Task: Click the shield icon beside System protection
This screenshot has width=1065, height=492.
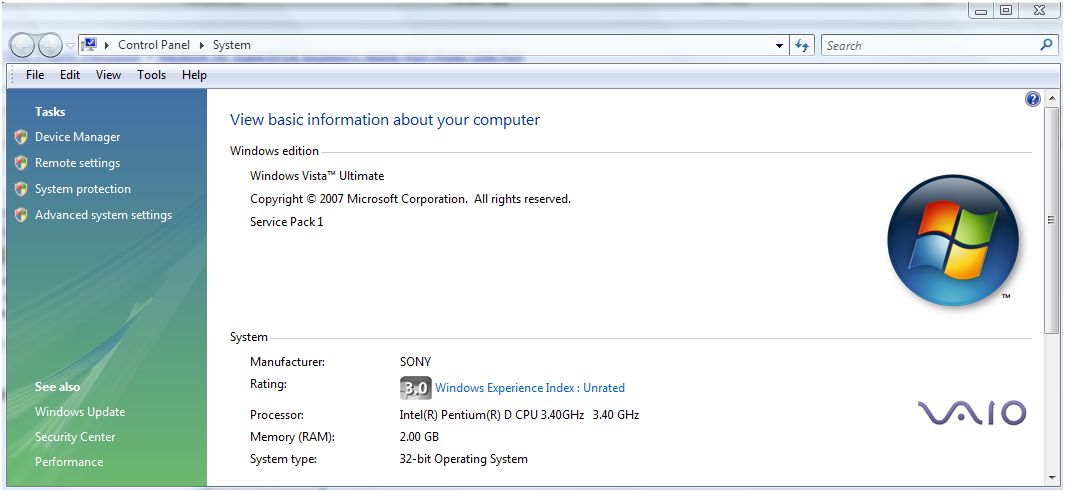Action: (x=21, y=189)
